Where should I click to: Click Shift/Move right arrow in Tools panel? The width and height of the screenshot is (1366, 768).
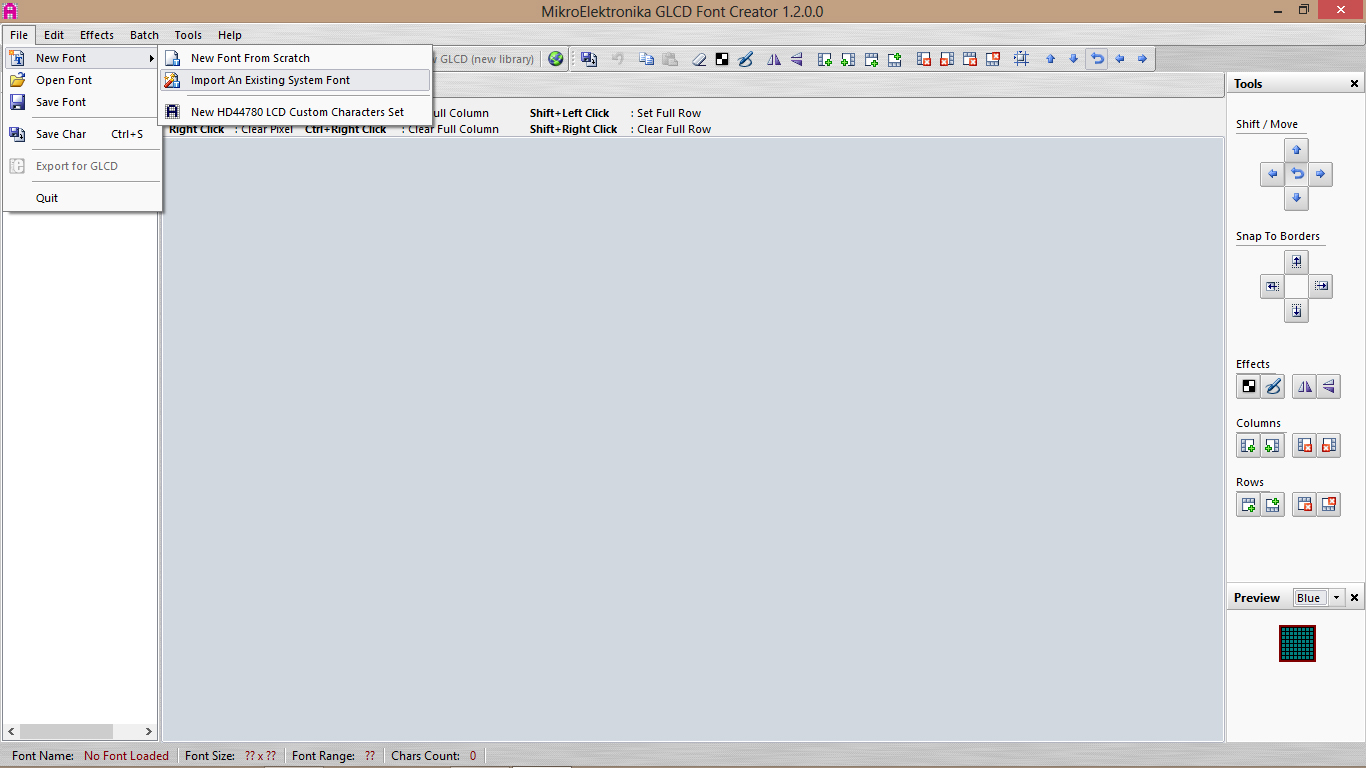click(x=1321, y=174)
